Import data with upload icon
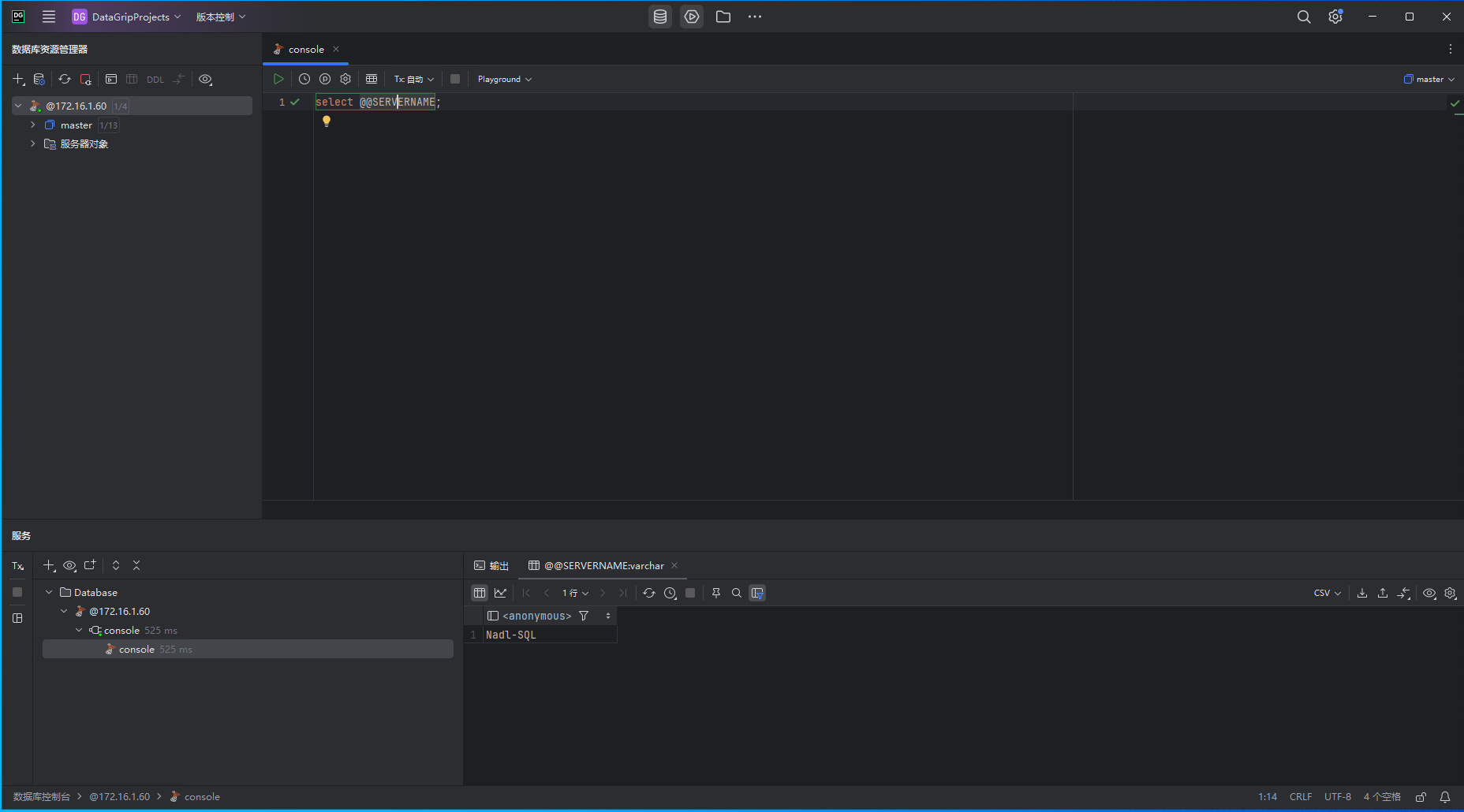 pyautogui.click(x=1383, y=593)
